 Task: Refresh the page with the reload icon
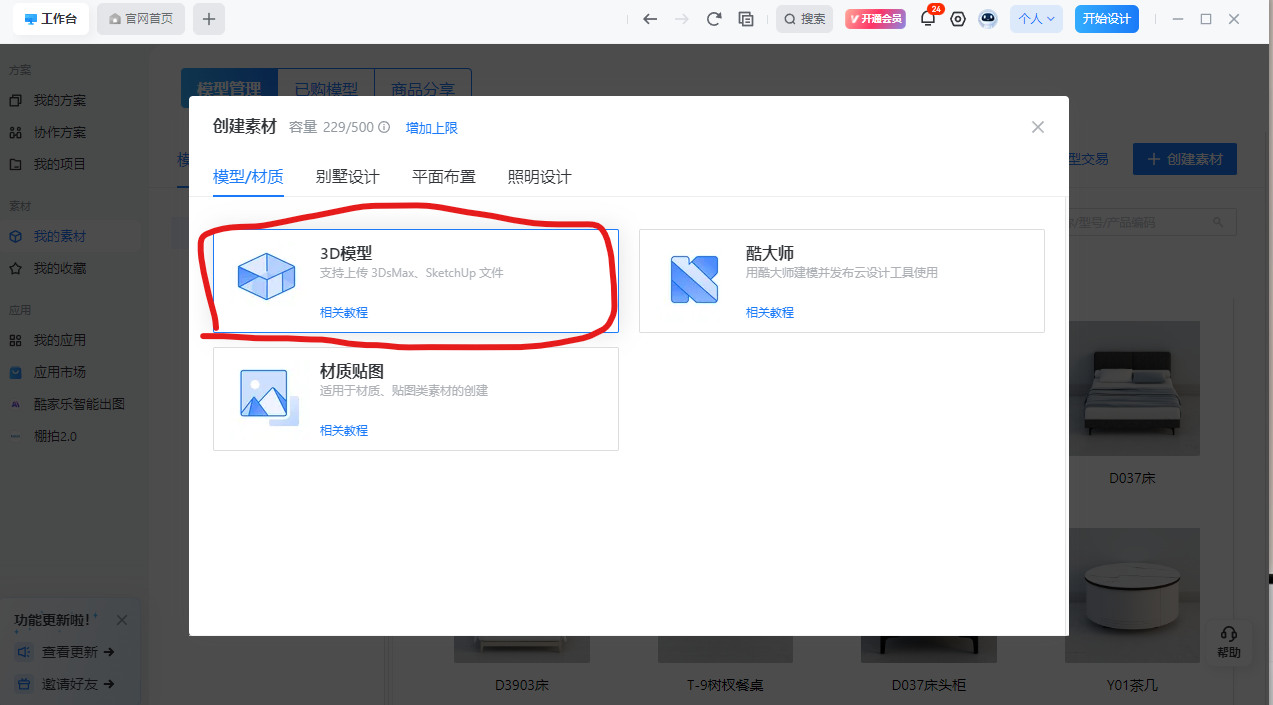pyautogui.click(x=714, y=19)
